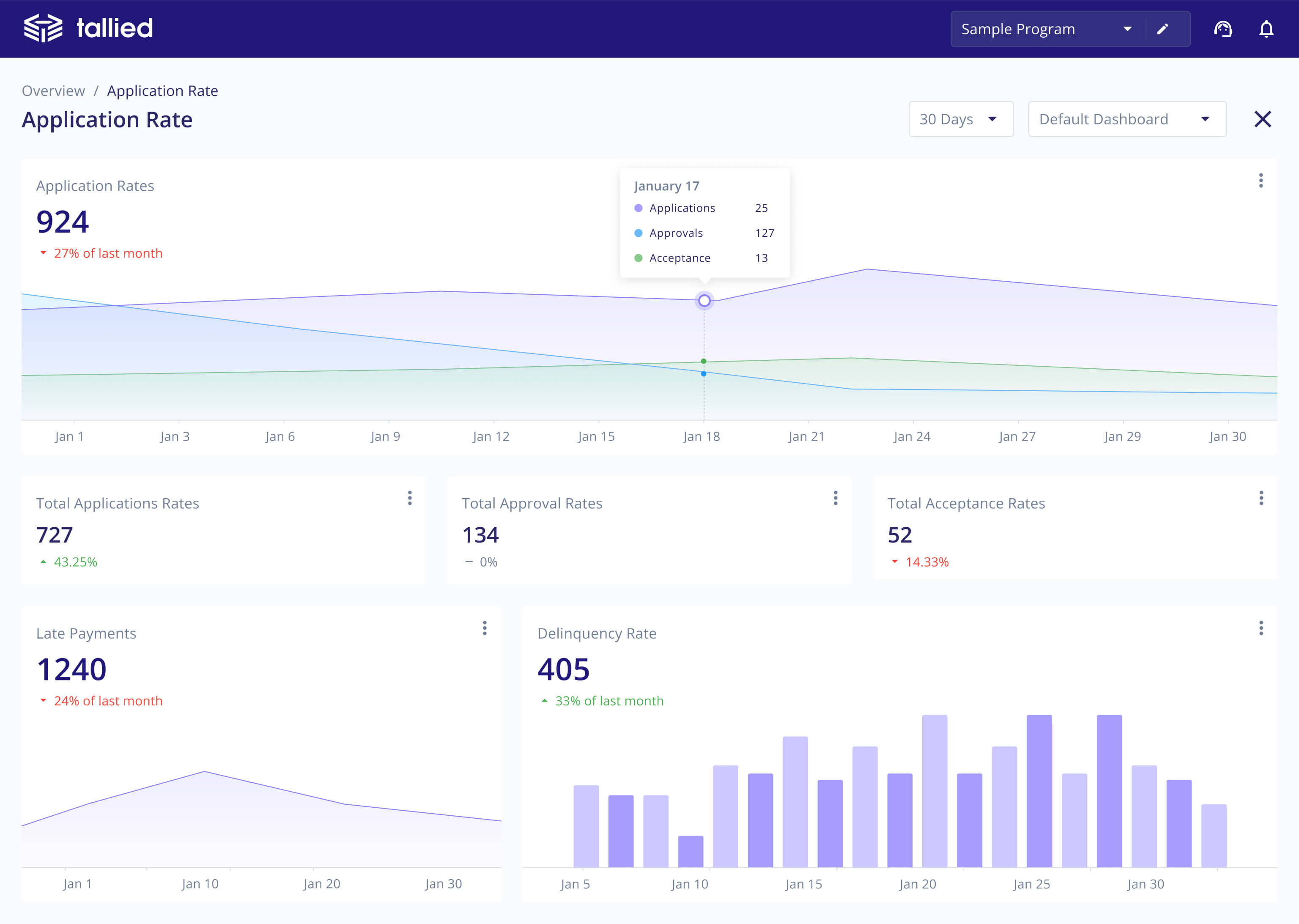Click Jan 18 axis label on main chart
This screenshot has height=924, width=1299.
701,436
